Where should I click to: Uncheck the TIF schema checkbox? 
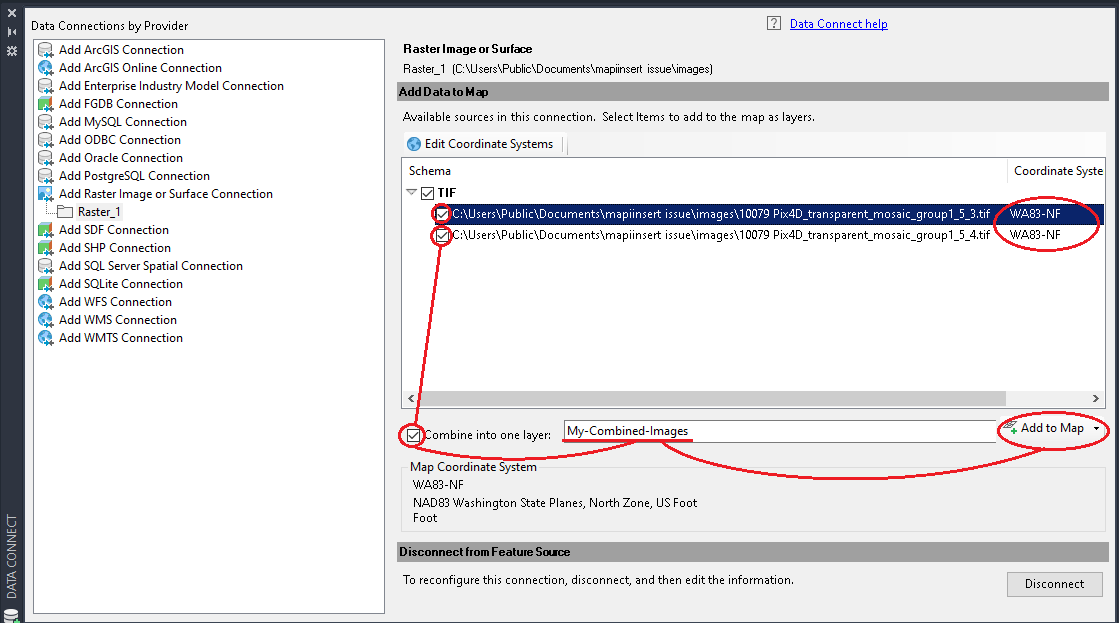click(429, 192)
